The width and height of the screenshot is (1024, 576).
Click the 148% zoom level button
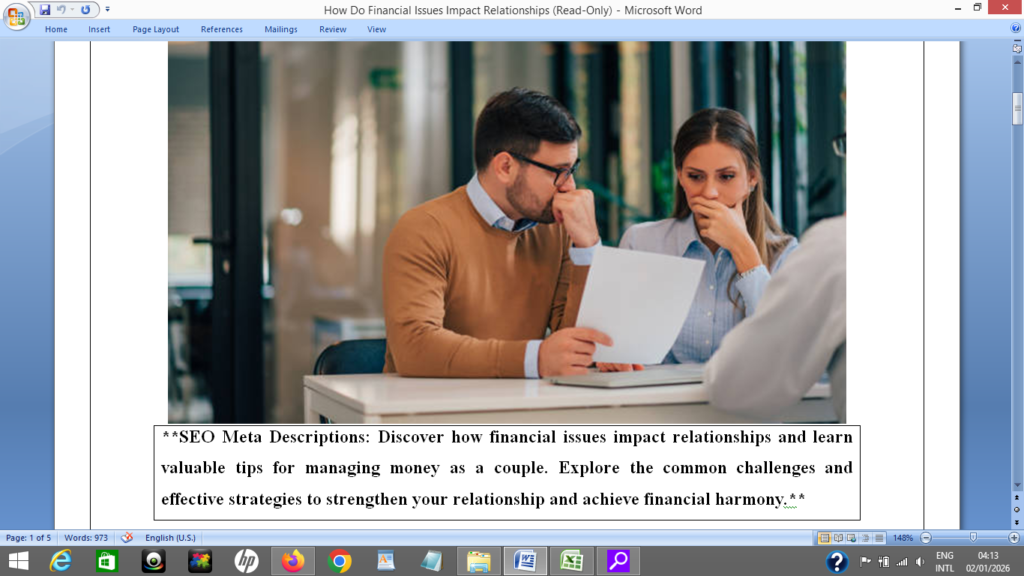903,538
